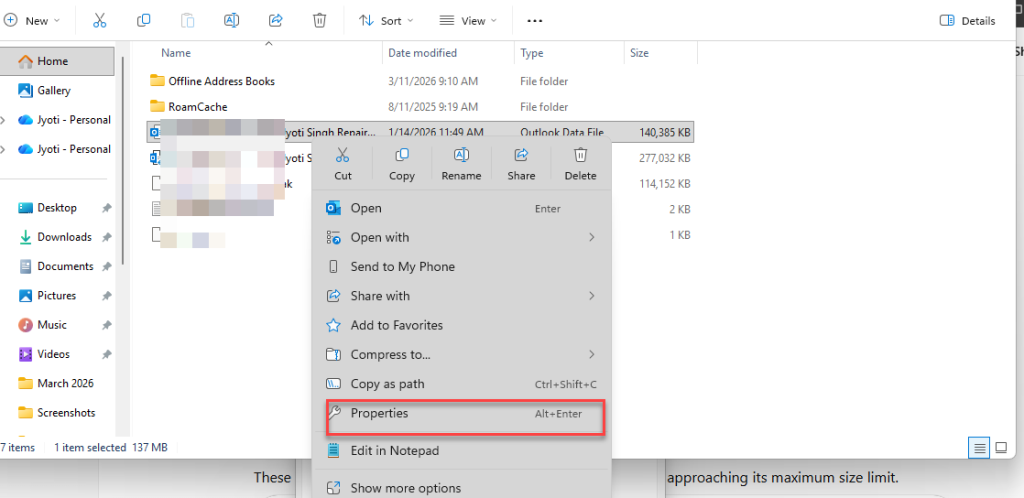Unpin Documents using its pin icon

106,267
